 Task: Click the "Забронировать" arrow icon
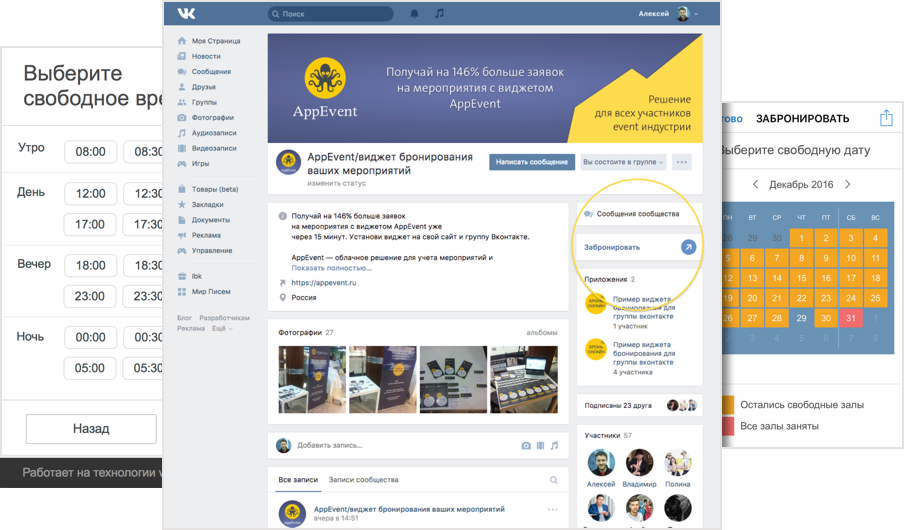[x=688, y=247]
